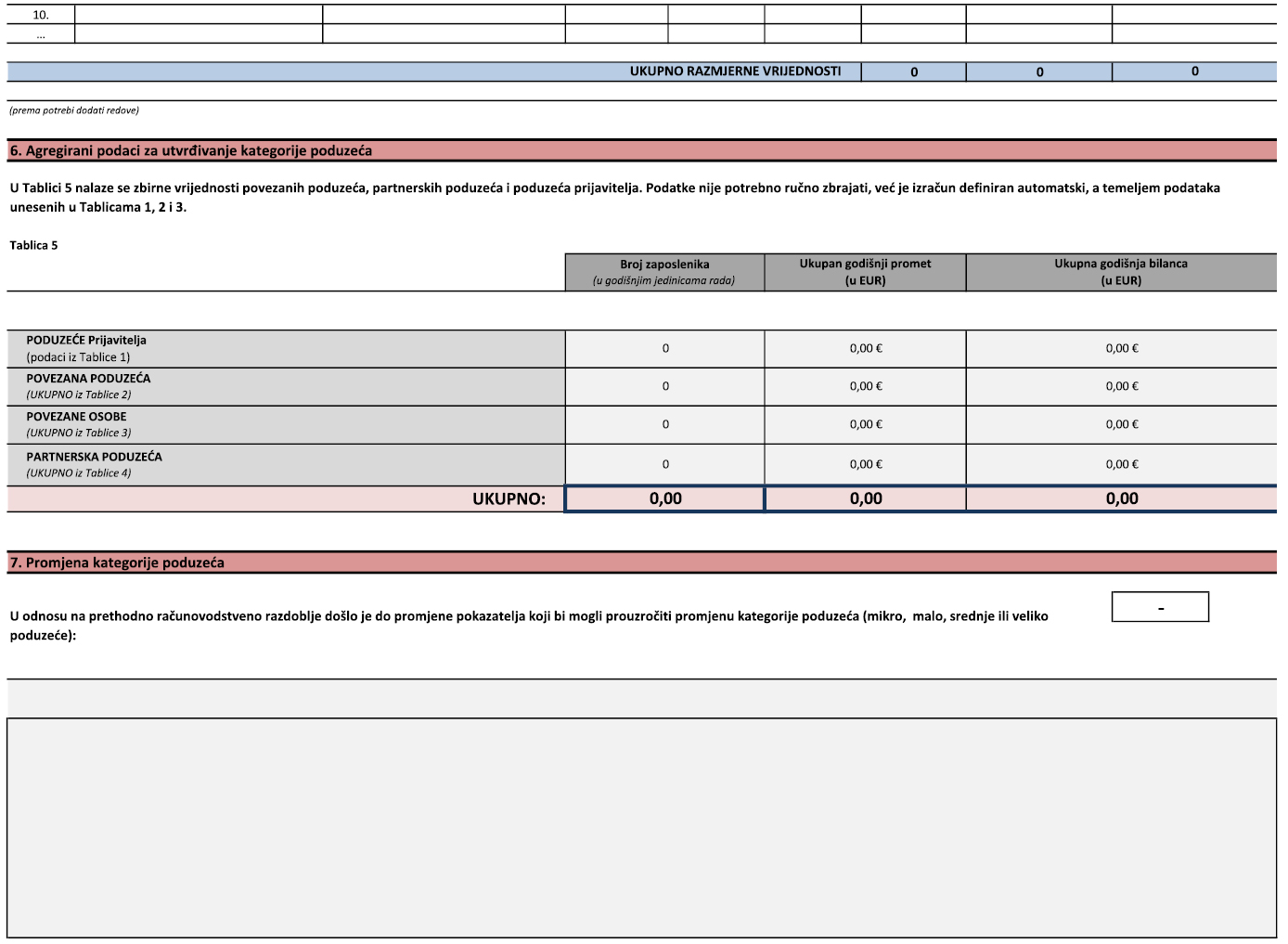1288x944 pixels.
Task: Click the PODUZEĆE Prijavitelja row label
Action: click(86, 341)
